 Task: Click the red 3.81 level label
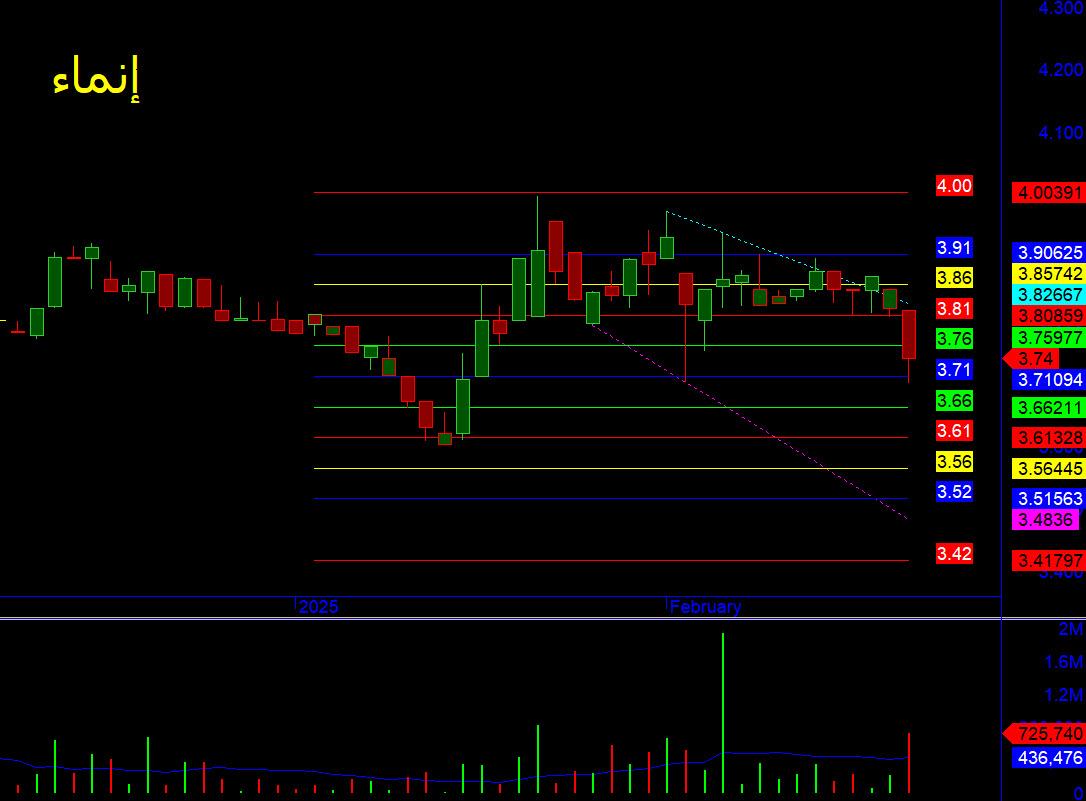954,308
